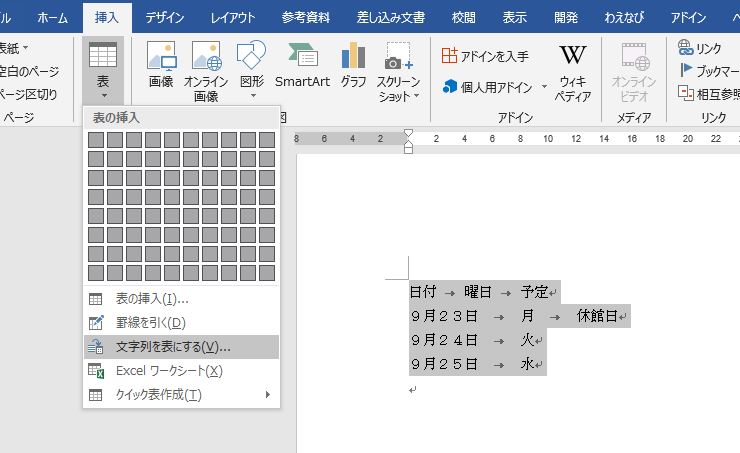Click アドインを入手 (Get Add-ins)

coord(485,56)
